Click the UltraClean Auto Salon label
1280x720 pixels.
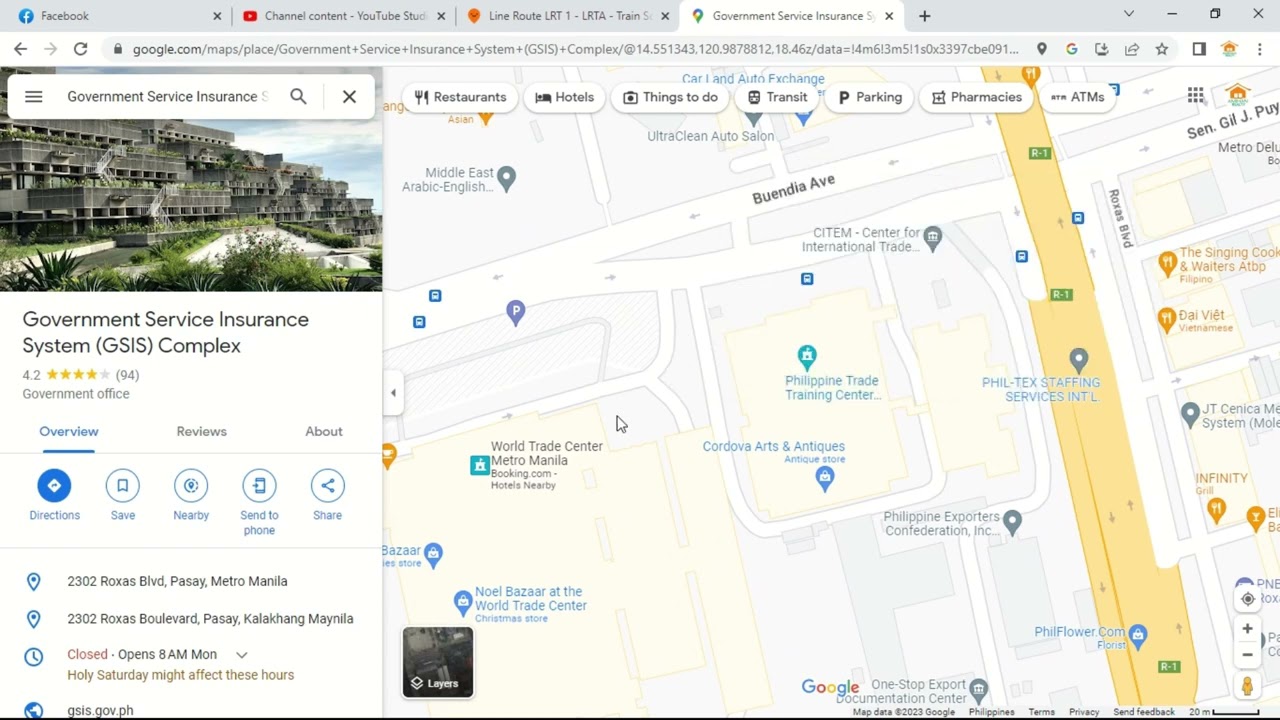click(x=710, y=136)
